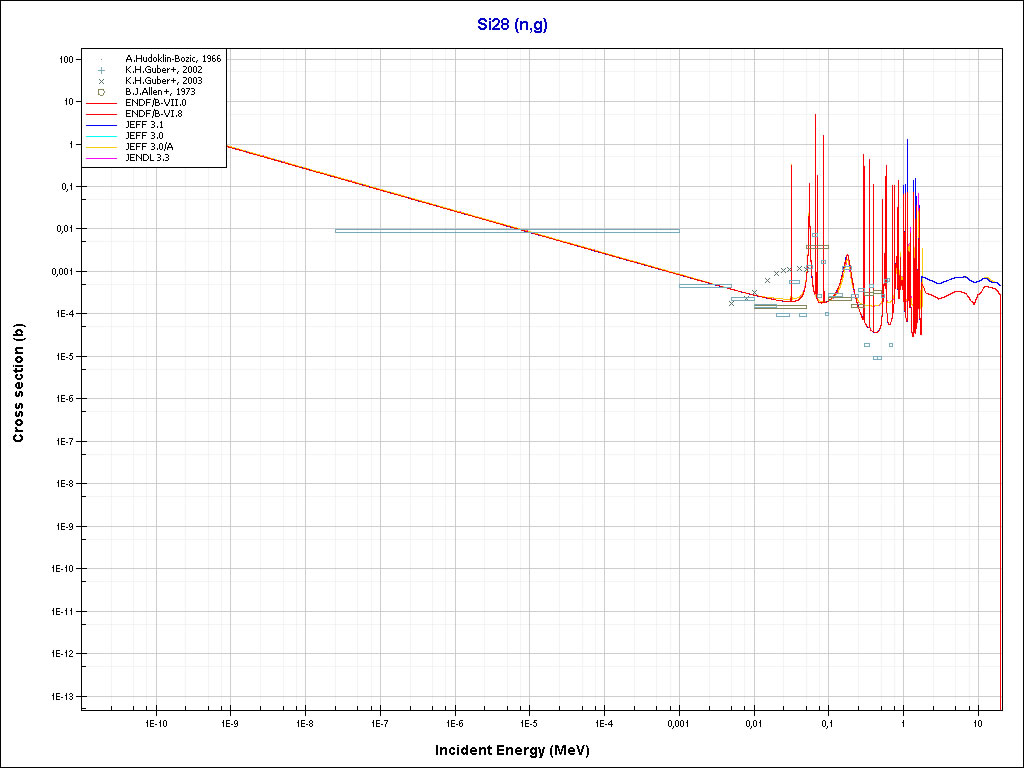Click the 1E-8 tick on the energy axis
The image size is (1024, 768).
pos(304,722)
